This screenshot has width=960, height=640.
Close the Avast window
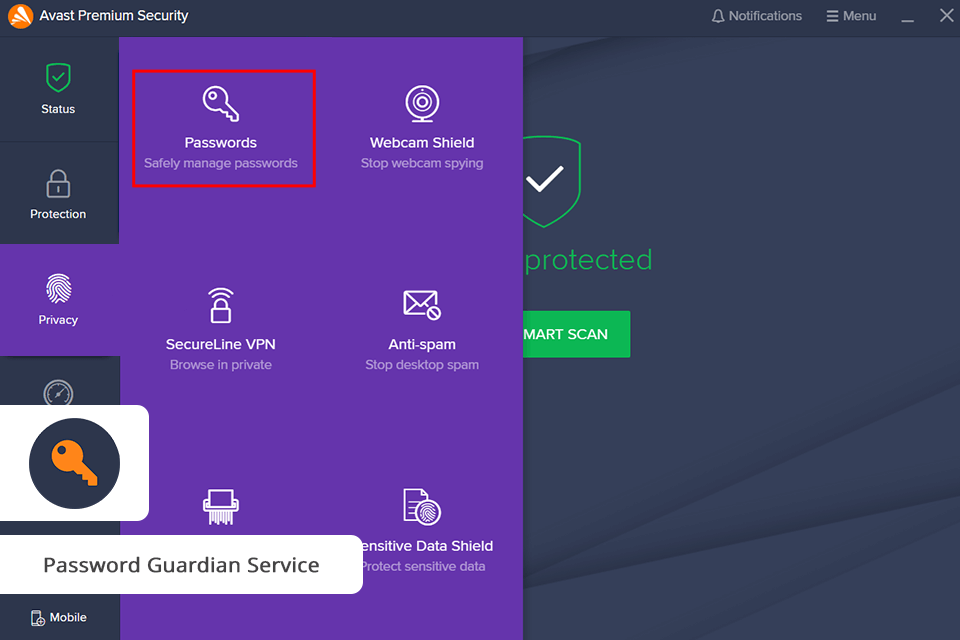point(947,15)
